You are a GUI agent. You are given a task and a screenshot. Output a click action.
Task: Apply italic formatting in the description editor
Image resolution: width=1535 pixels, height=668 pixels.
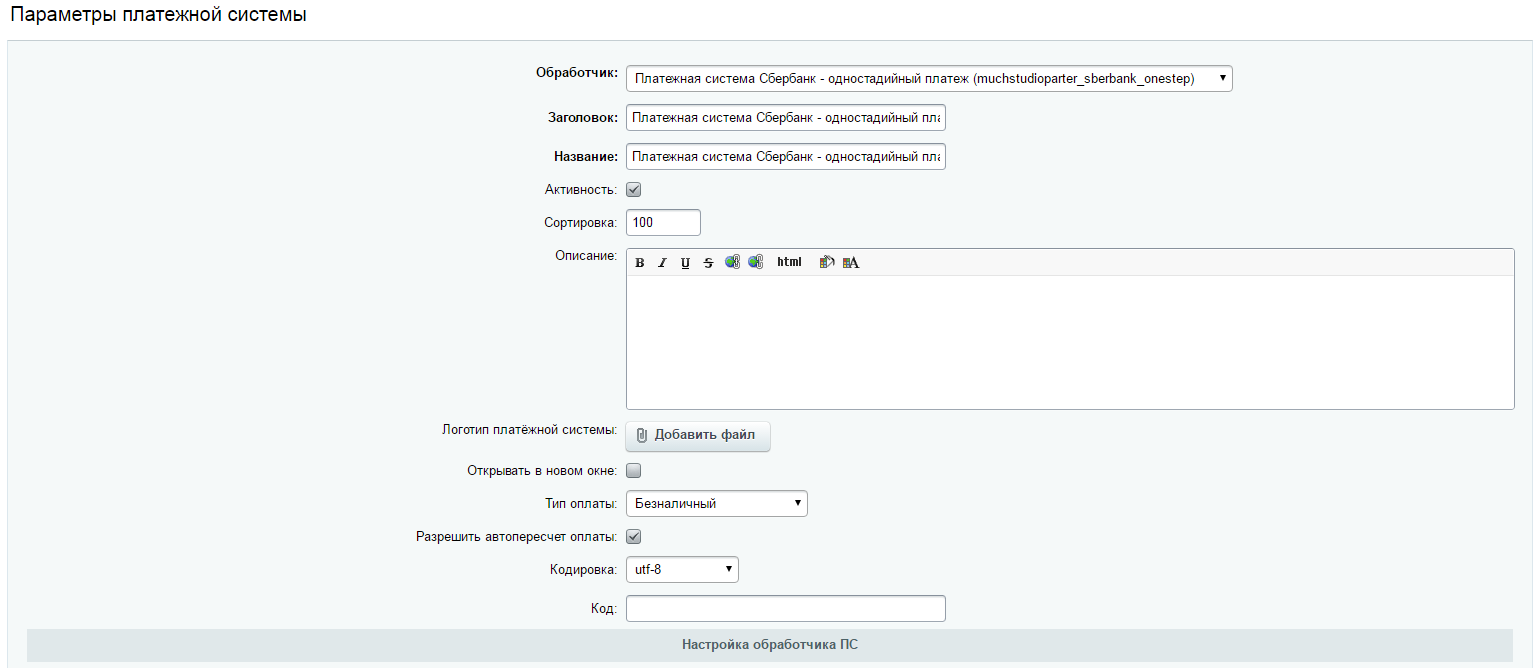tap(662, 263)
